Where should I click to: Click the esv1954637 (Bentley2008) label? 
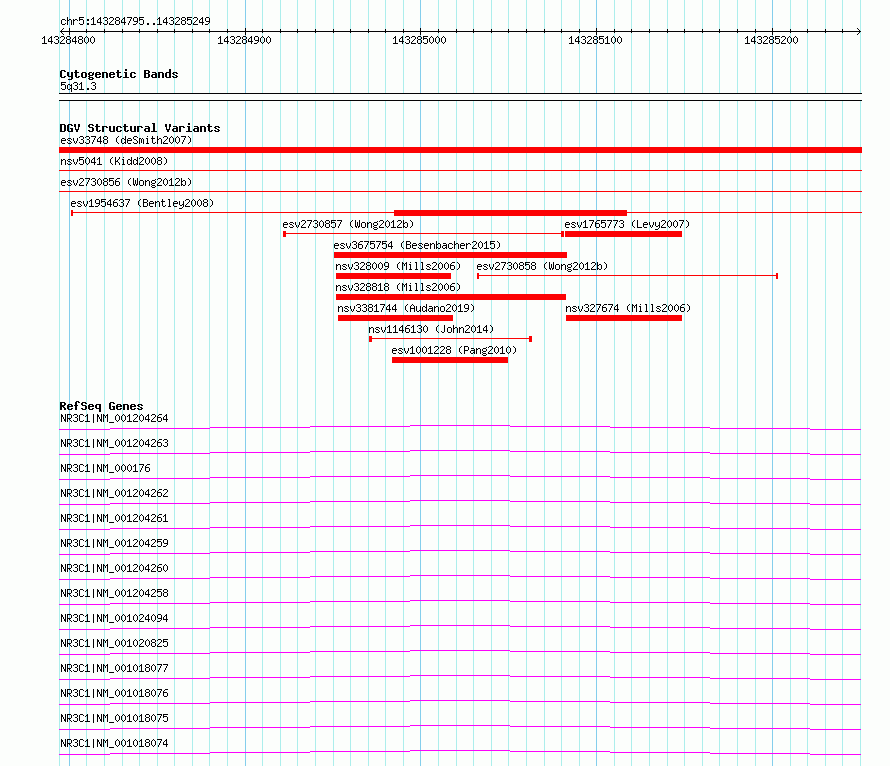(142, 203)
